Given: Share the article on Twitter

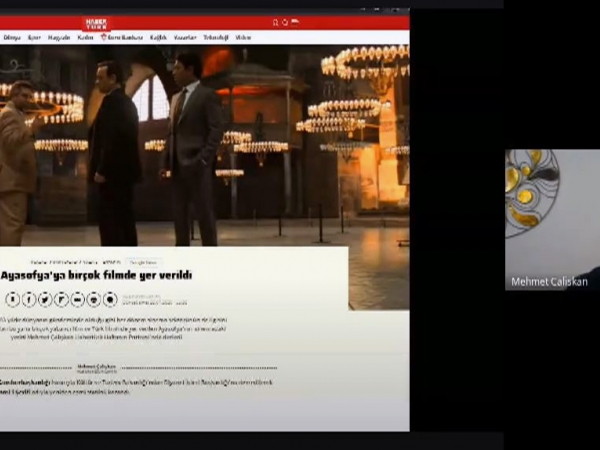Looking at the screenshot, I should point(45,299).
